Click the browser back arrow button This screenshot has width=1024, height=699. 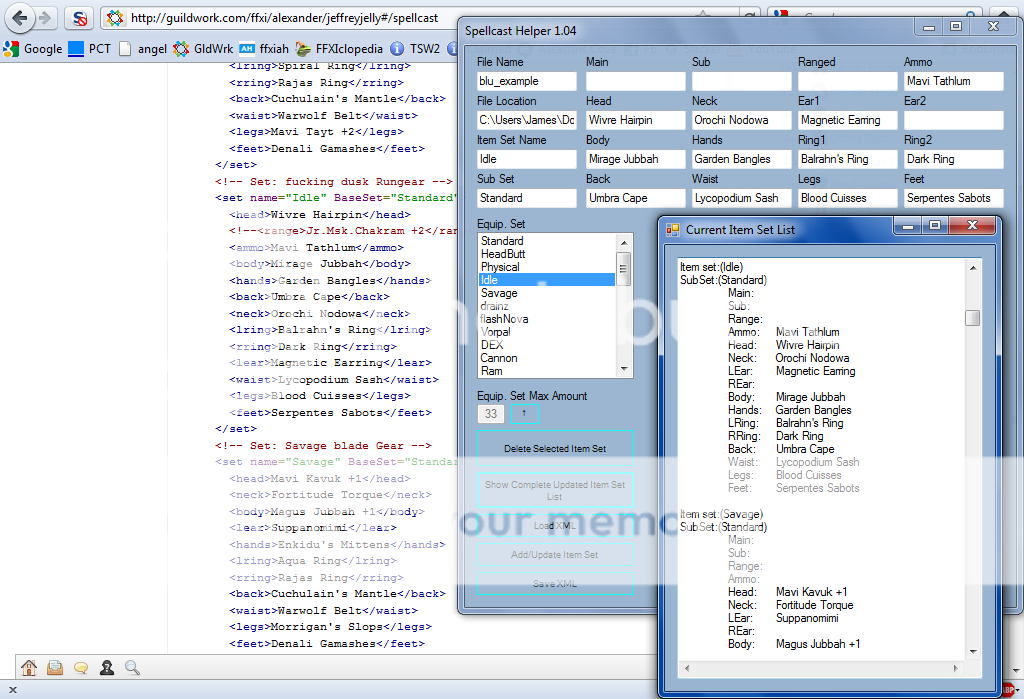tap(19, 17)
